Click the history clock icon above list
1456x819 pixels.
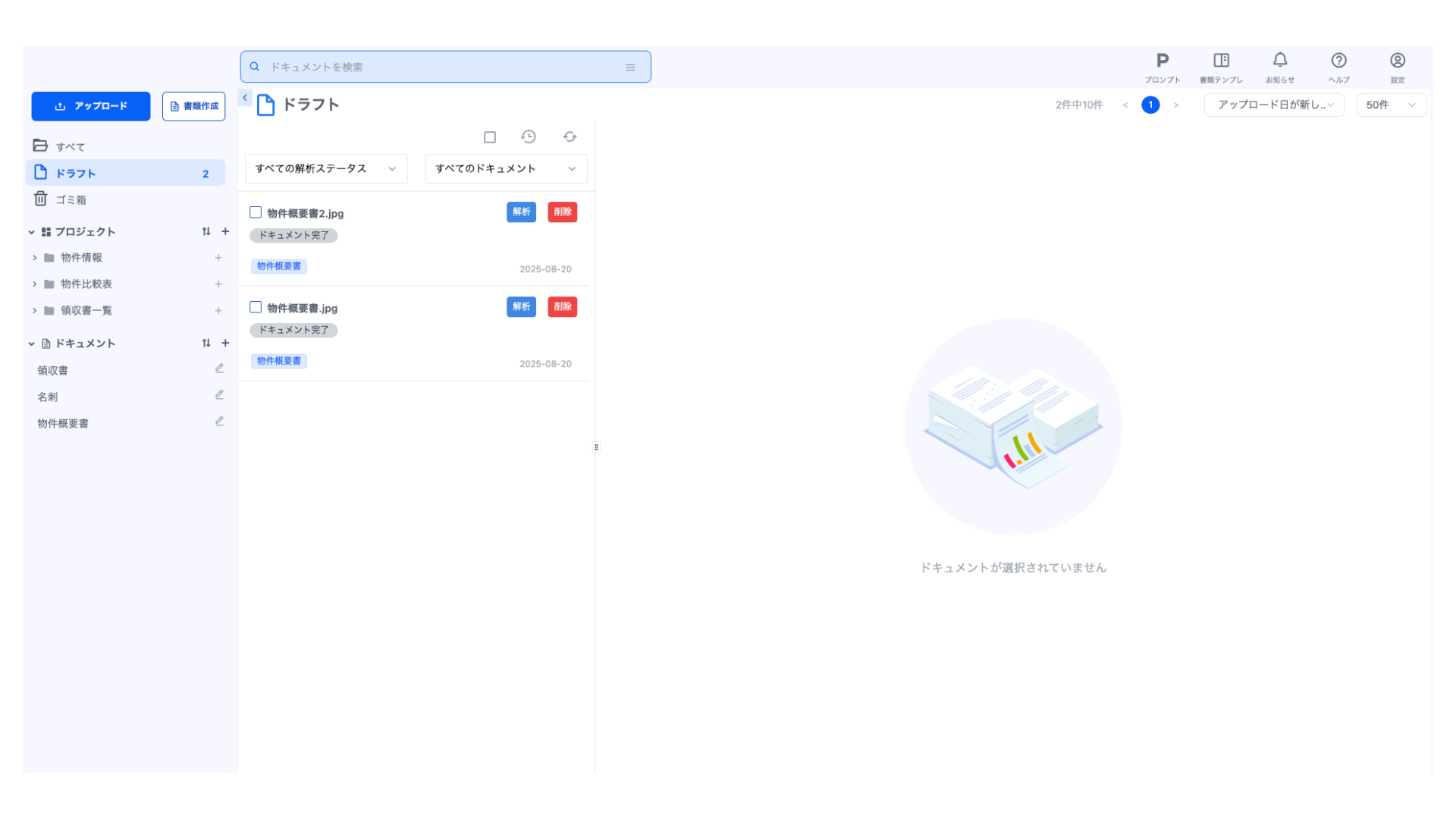pos(529,137)
